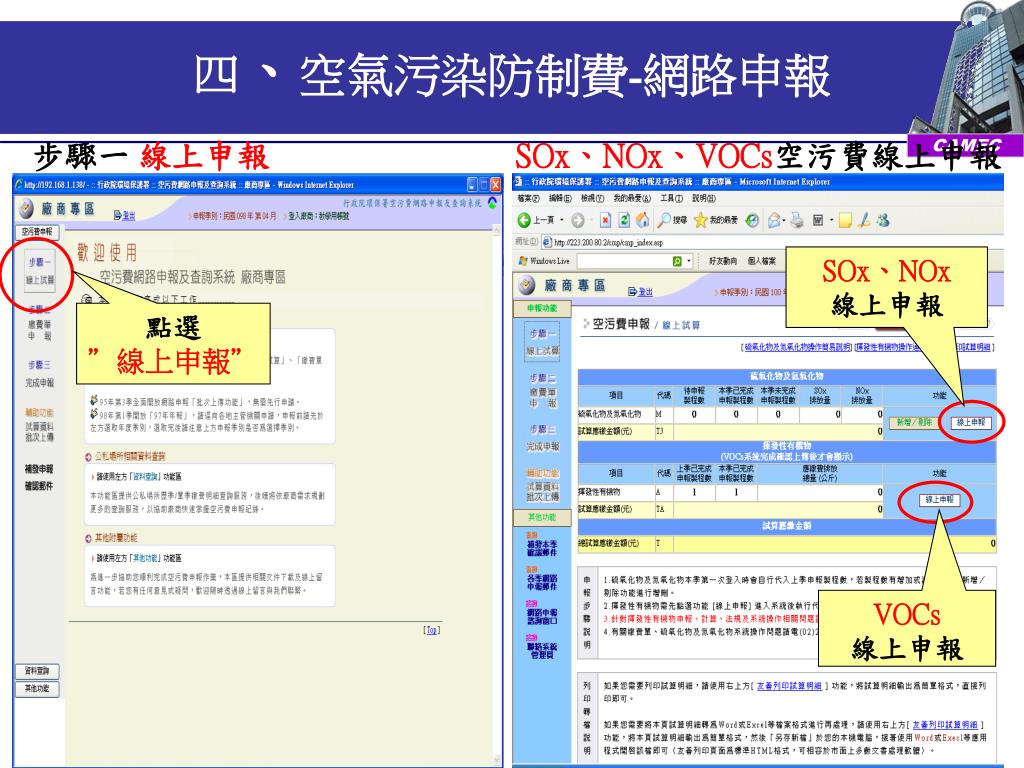
Task: Click 線上申報 button in SOx NOx row
Action: pyautogui.click(x=970, y=423)
